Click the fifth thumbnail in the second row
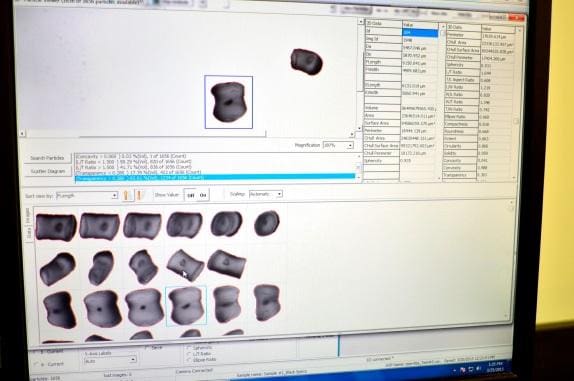 [x=227, y=264]
